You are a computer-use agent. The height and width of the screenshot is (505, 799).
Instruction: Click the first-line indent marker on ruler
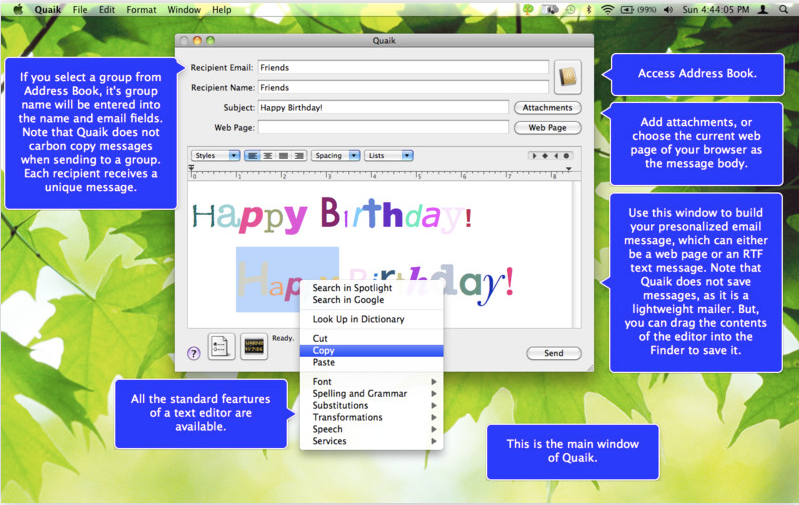click(x=192, y=167)
